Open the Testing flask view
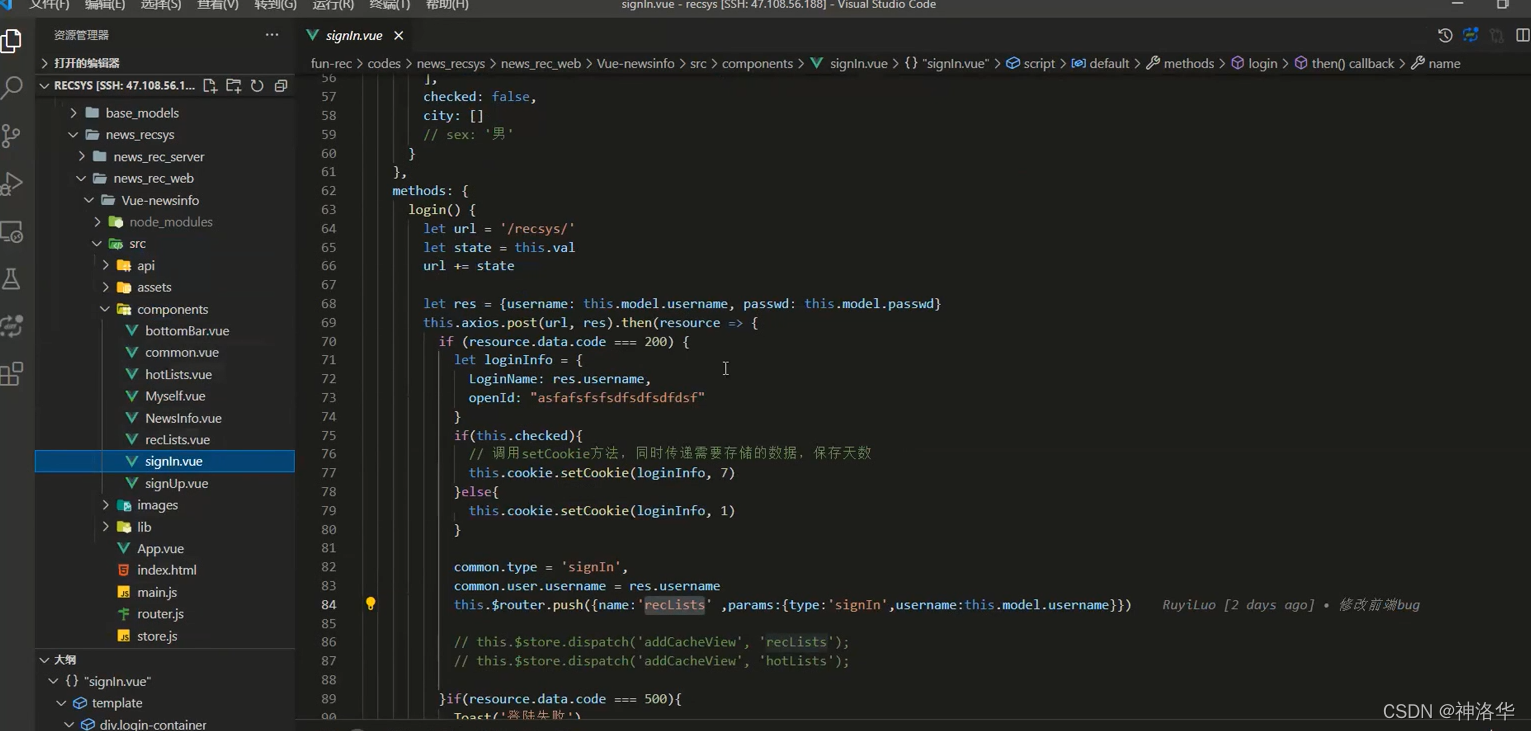1531x731 pixels. pos(12,279)
